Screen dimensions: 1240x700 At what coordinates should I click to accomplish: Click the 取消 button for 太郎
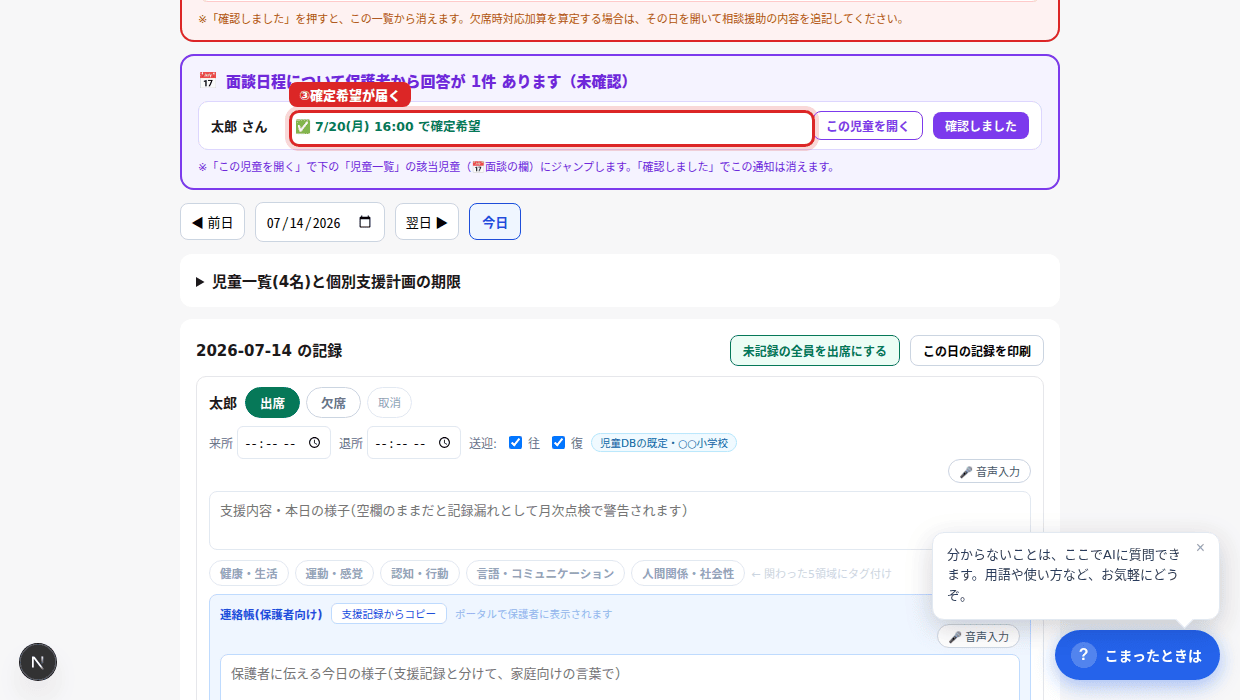click(389, 403)
